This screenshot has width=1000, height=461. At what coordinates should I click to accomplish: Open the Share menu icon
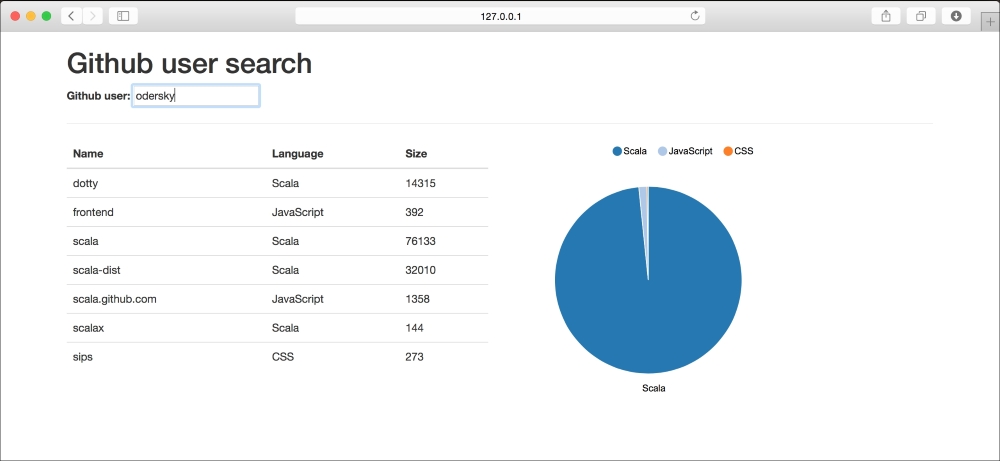tap(886, 16)
